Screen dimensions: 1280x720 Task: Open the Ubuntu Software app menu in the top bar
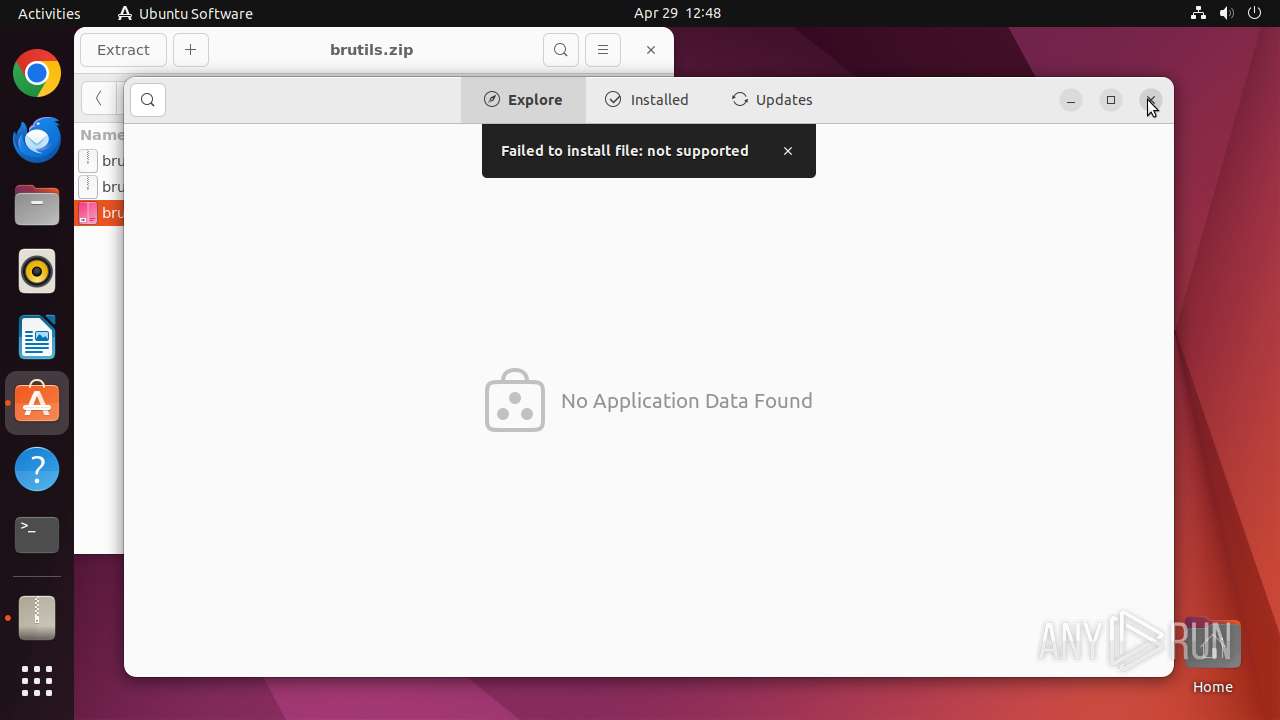point(185,13)
